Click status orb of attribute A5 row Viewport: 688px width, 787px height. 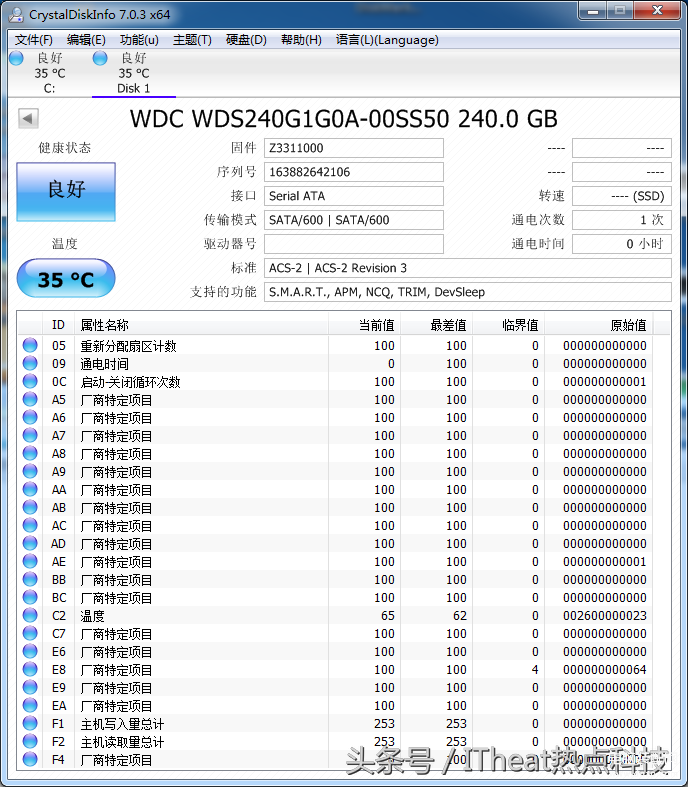[x=30, y=399]
